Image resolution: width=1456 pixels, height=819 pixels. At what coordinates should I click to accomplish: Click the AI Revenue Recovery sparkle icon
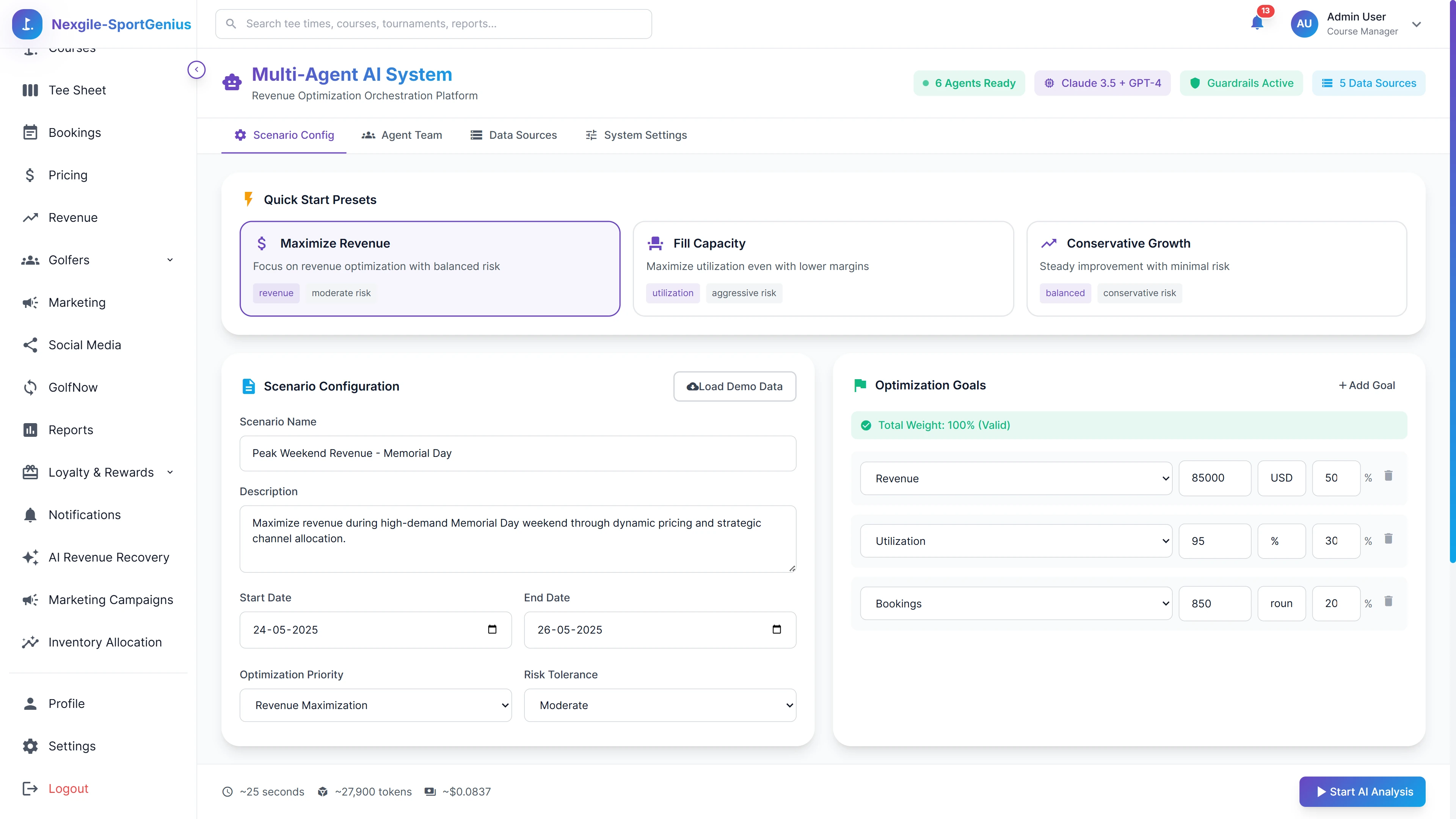pos(30,557)
